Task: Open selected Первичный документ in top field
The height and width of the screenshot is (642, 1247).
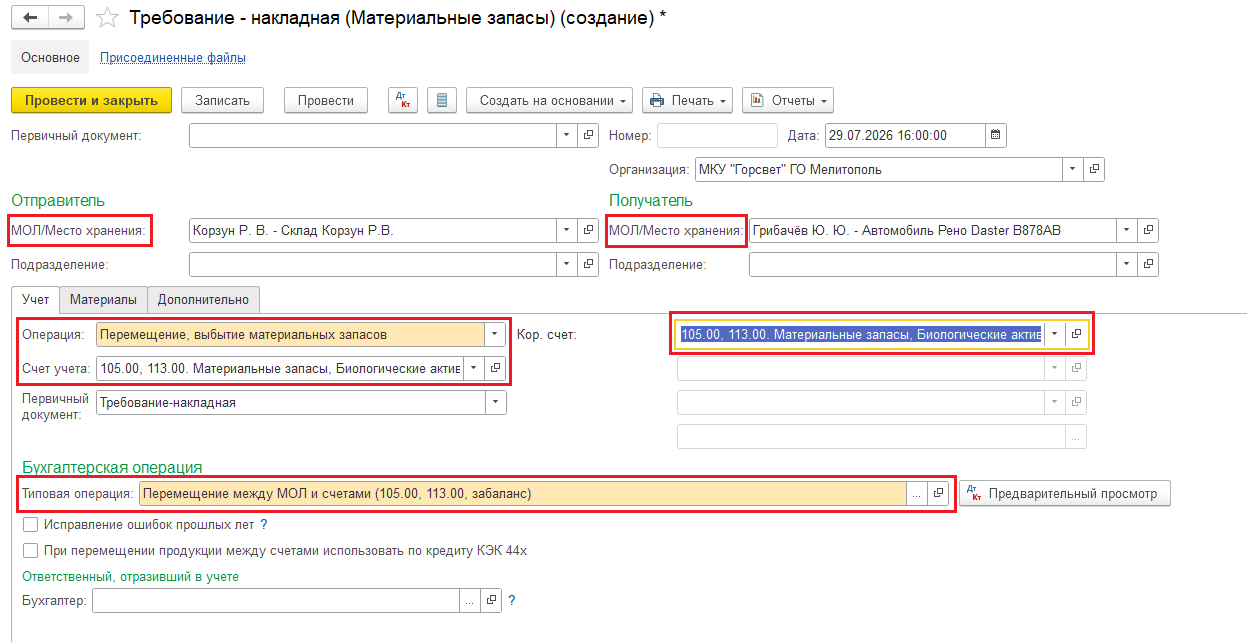Action: [589, 135]
